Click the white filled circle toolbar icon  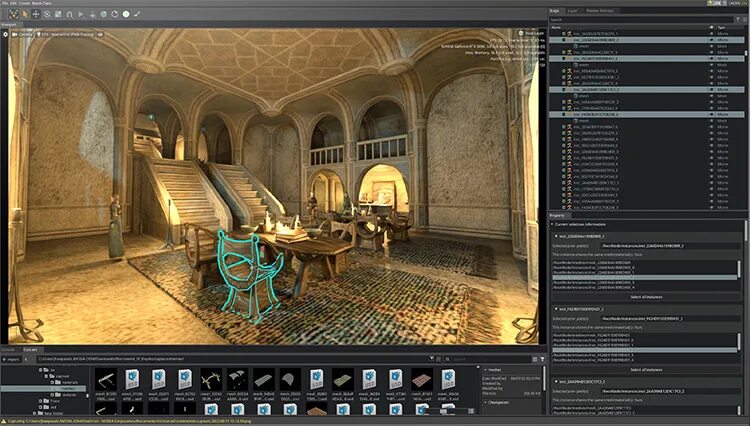[126, 14]
